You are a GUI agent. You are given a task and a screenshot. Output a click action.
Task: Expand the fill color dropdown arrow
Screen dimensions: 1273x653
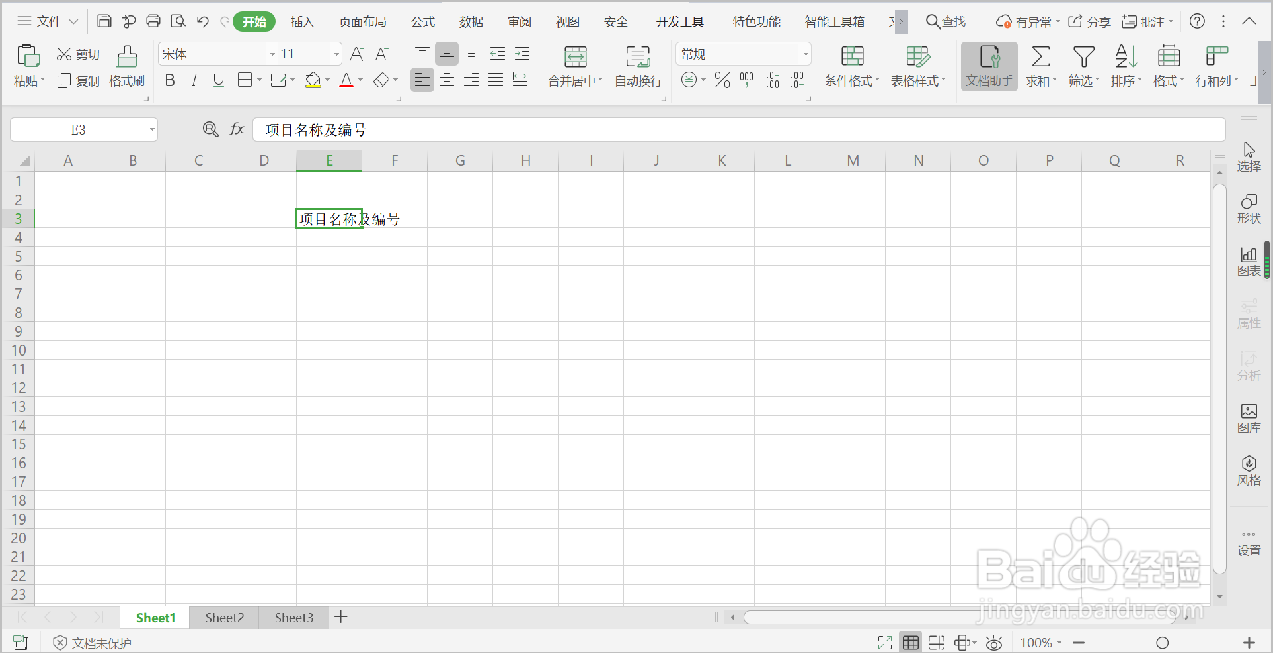[x=327, y=80]
